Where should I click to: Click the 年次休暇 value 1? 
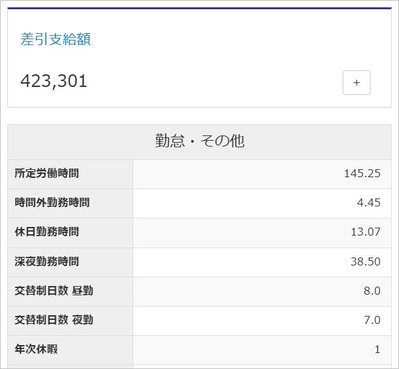(x=377, y=349)
